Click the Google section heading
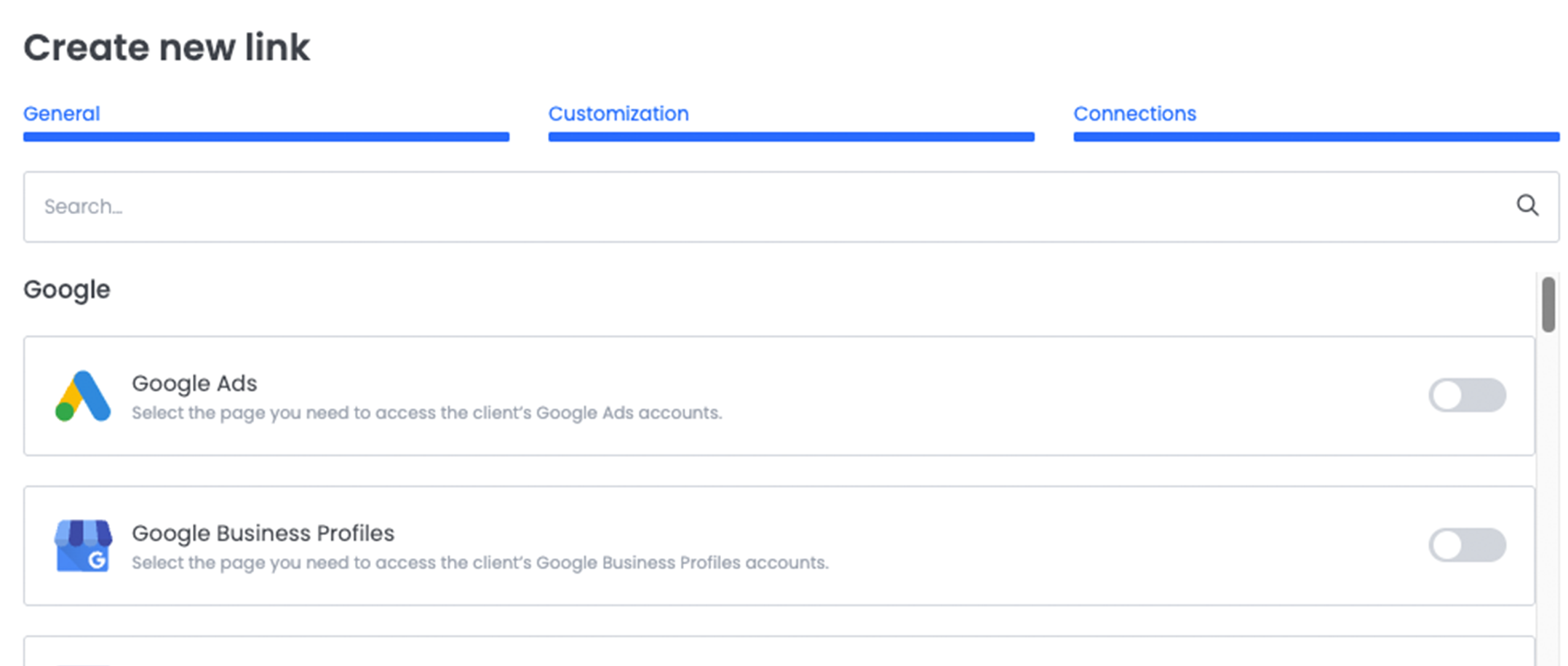Image resolution: width=1568 pixels, height=666 pixels. coord(67,290)
